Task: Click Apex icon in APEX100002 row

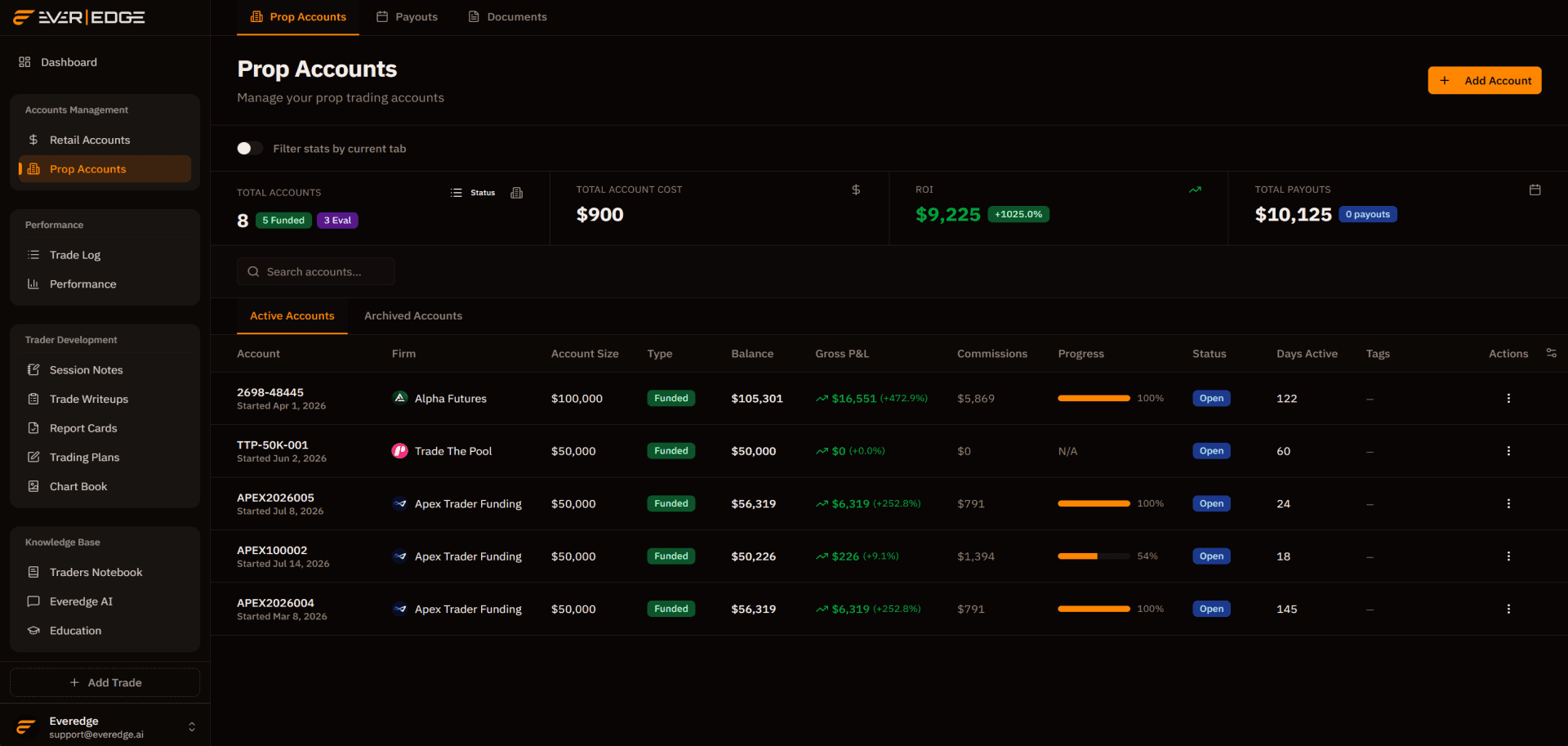Action: (400, 556)
